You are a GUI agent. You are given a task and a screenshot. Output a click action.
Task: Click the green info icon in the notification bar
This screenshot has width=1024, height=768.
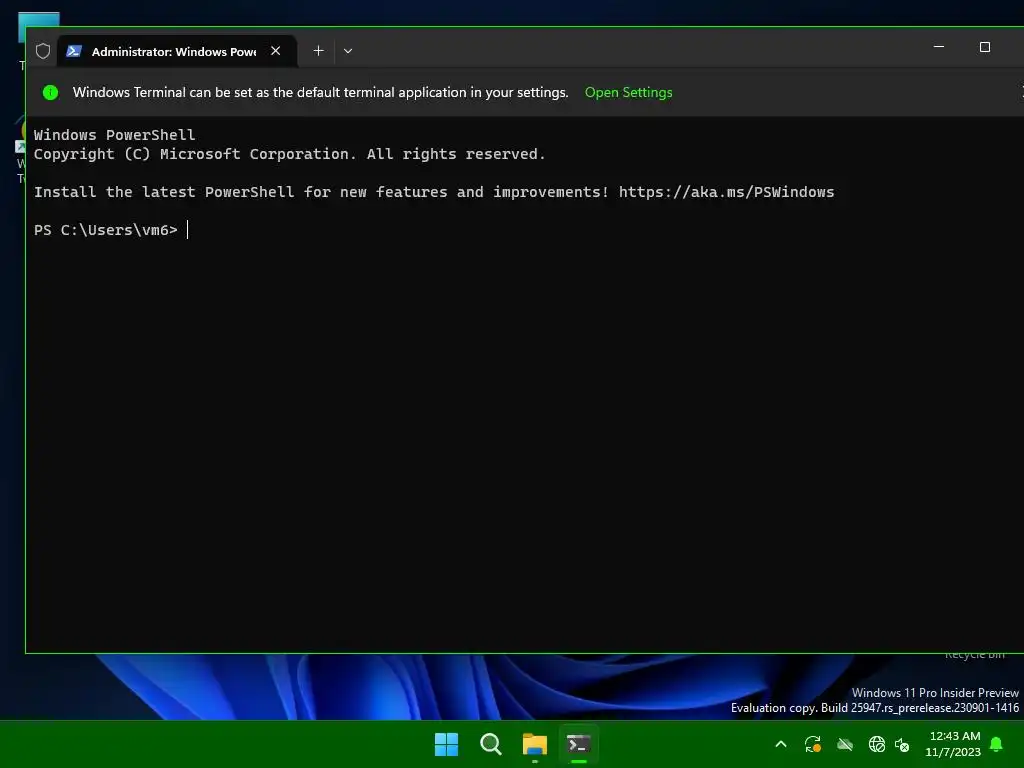(50, 92)
